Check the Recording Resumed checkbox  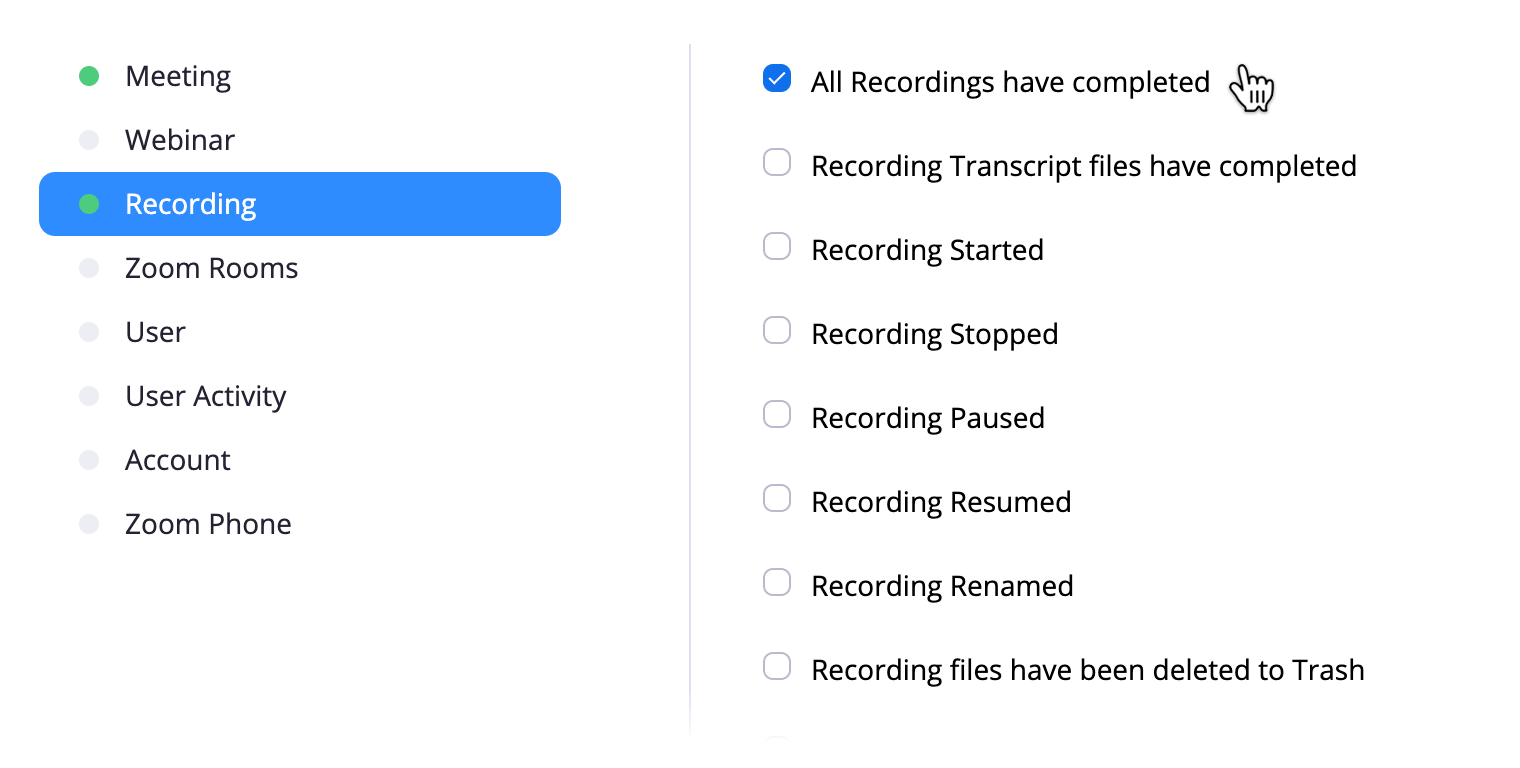(x=777, y=498)
